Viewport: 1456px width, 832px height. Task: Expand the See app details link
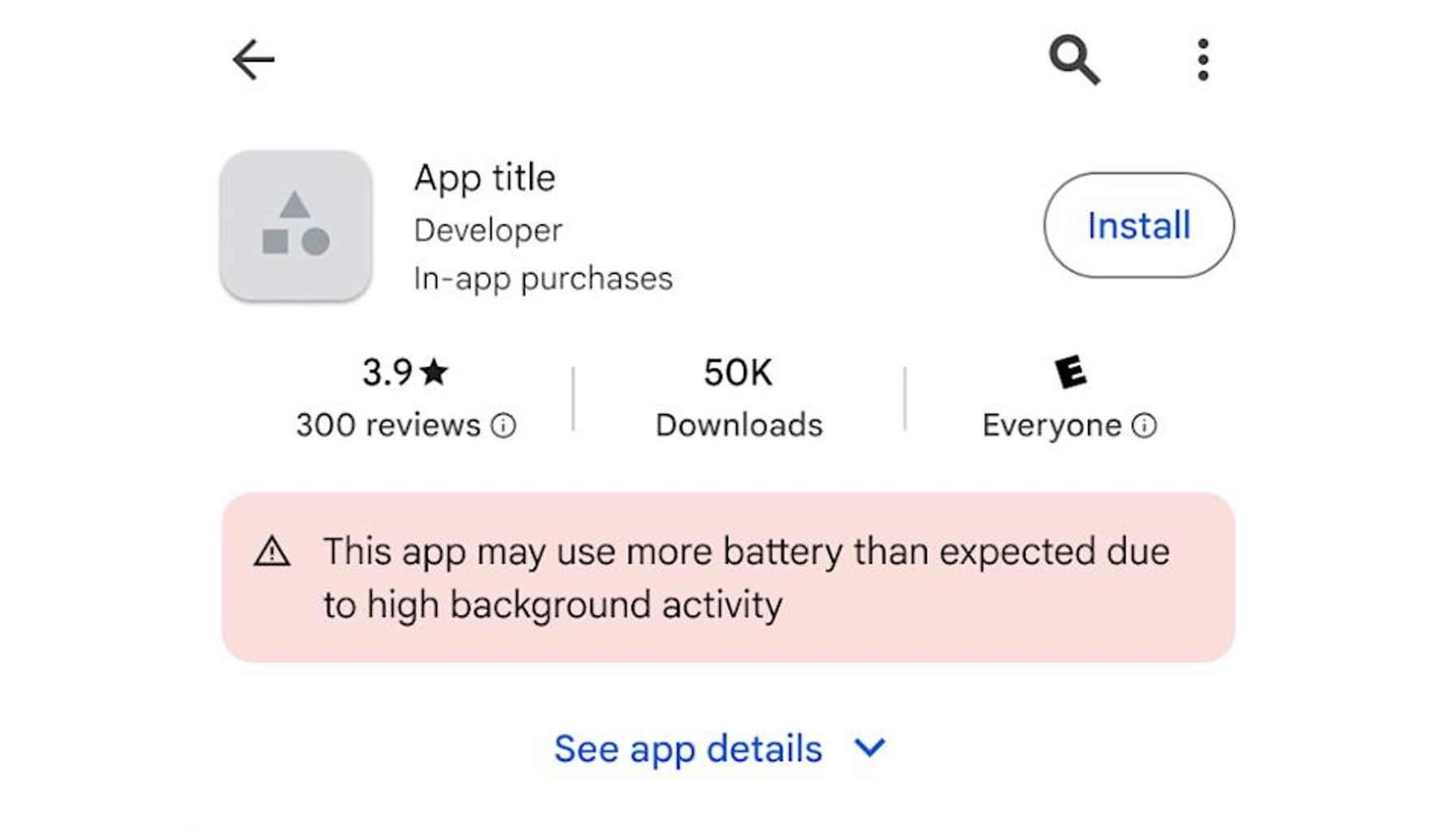point(687,748)
